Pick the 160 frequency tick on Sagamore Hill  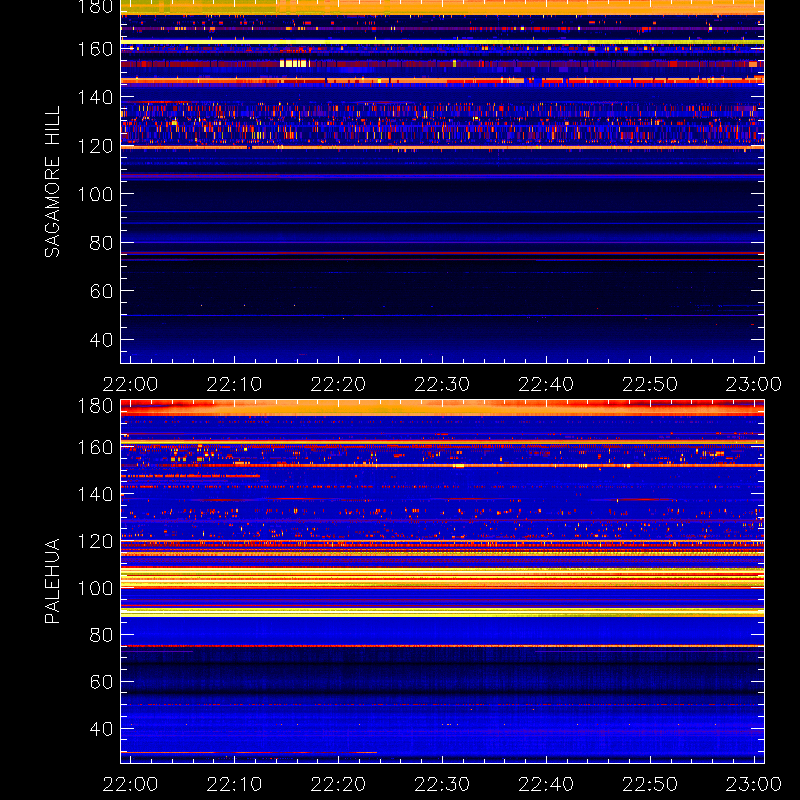(95, 49)
